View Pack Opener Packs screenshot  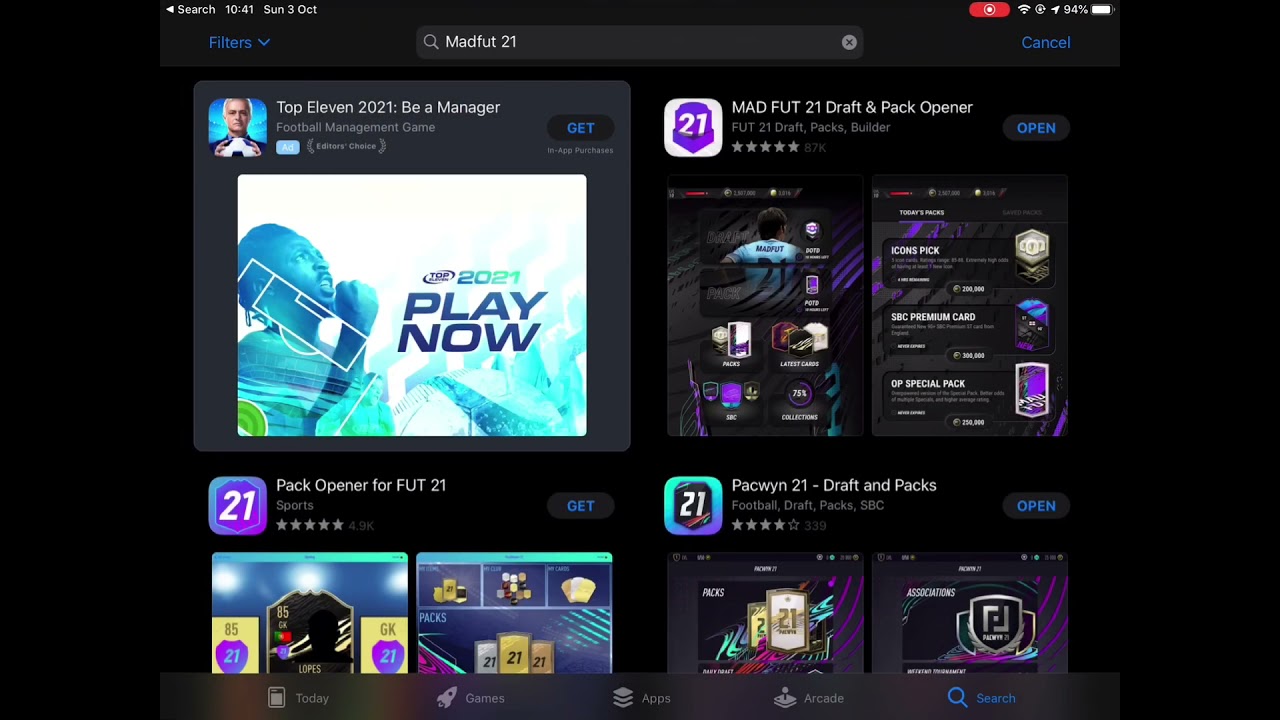click(514, 613)
